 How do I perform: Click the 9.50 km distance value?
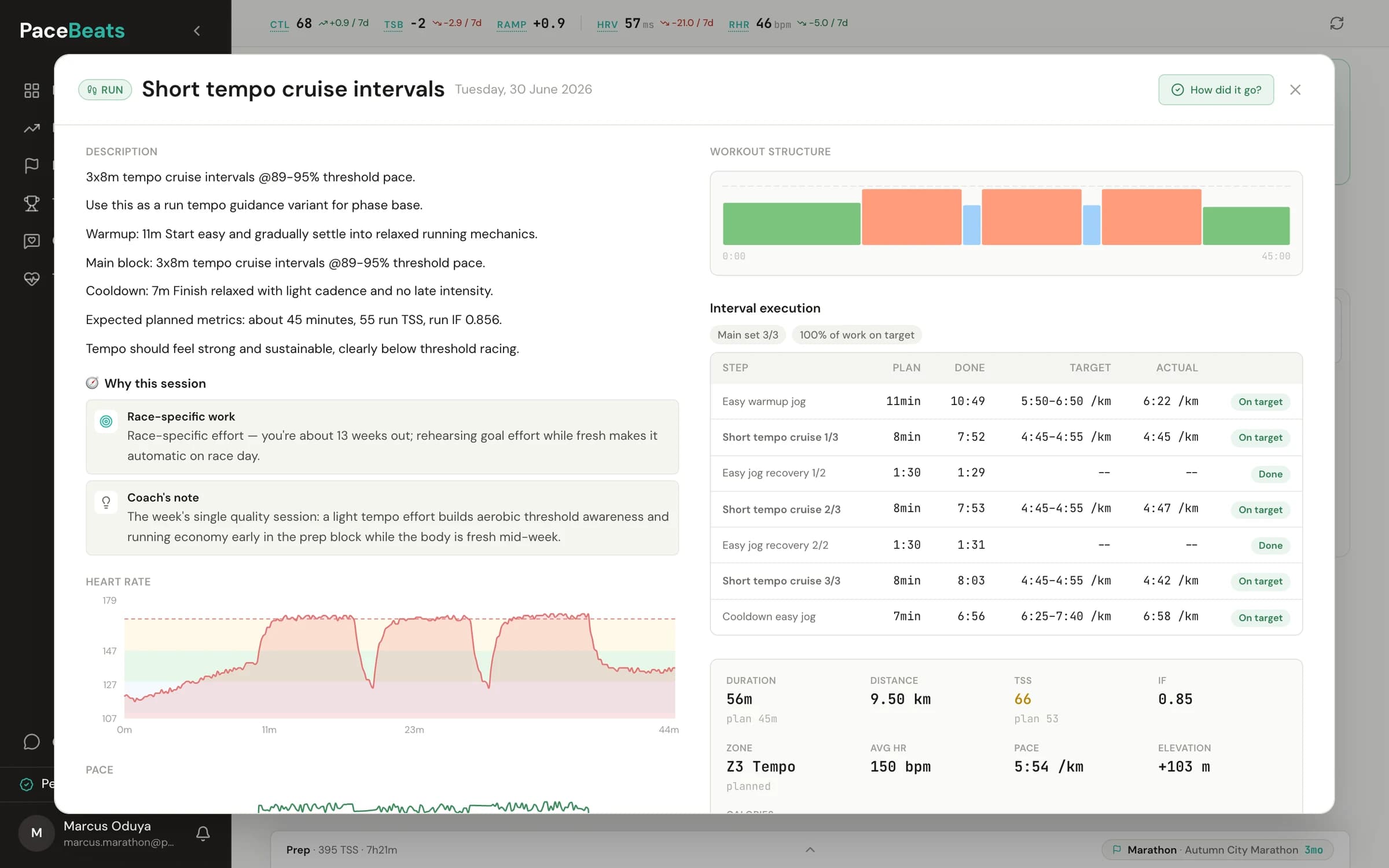point(900,699)
